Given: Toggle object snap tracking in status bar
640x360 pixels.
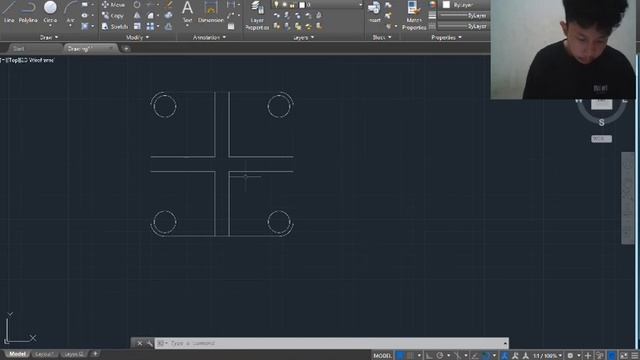Looking at the screenshot, I should point(475,356).
